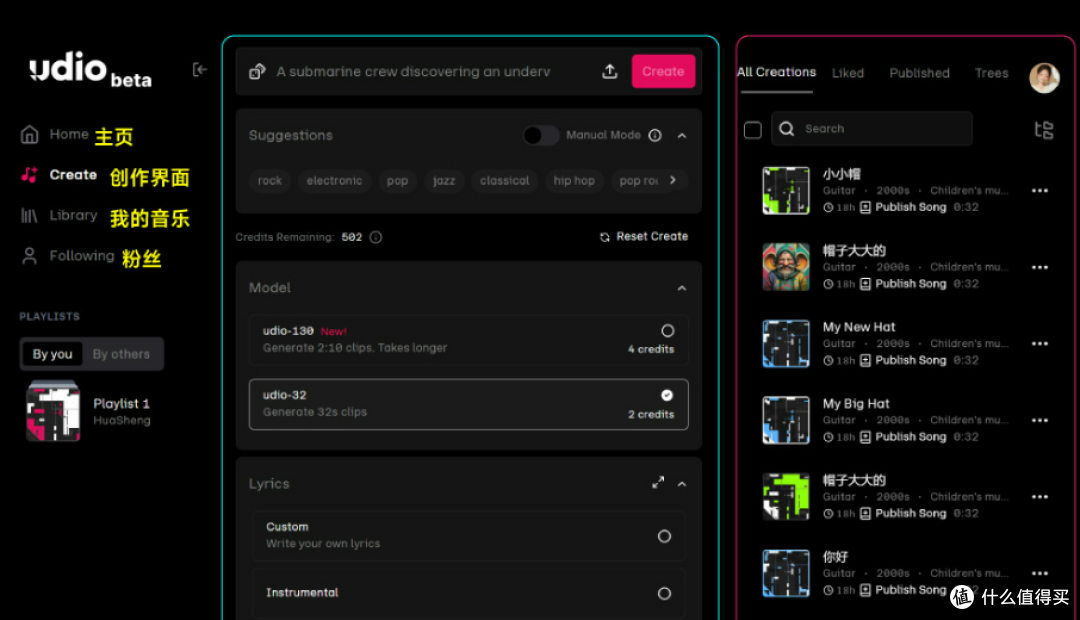Click the Following person icon

29,256
